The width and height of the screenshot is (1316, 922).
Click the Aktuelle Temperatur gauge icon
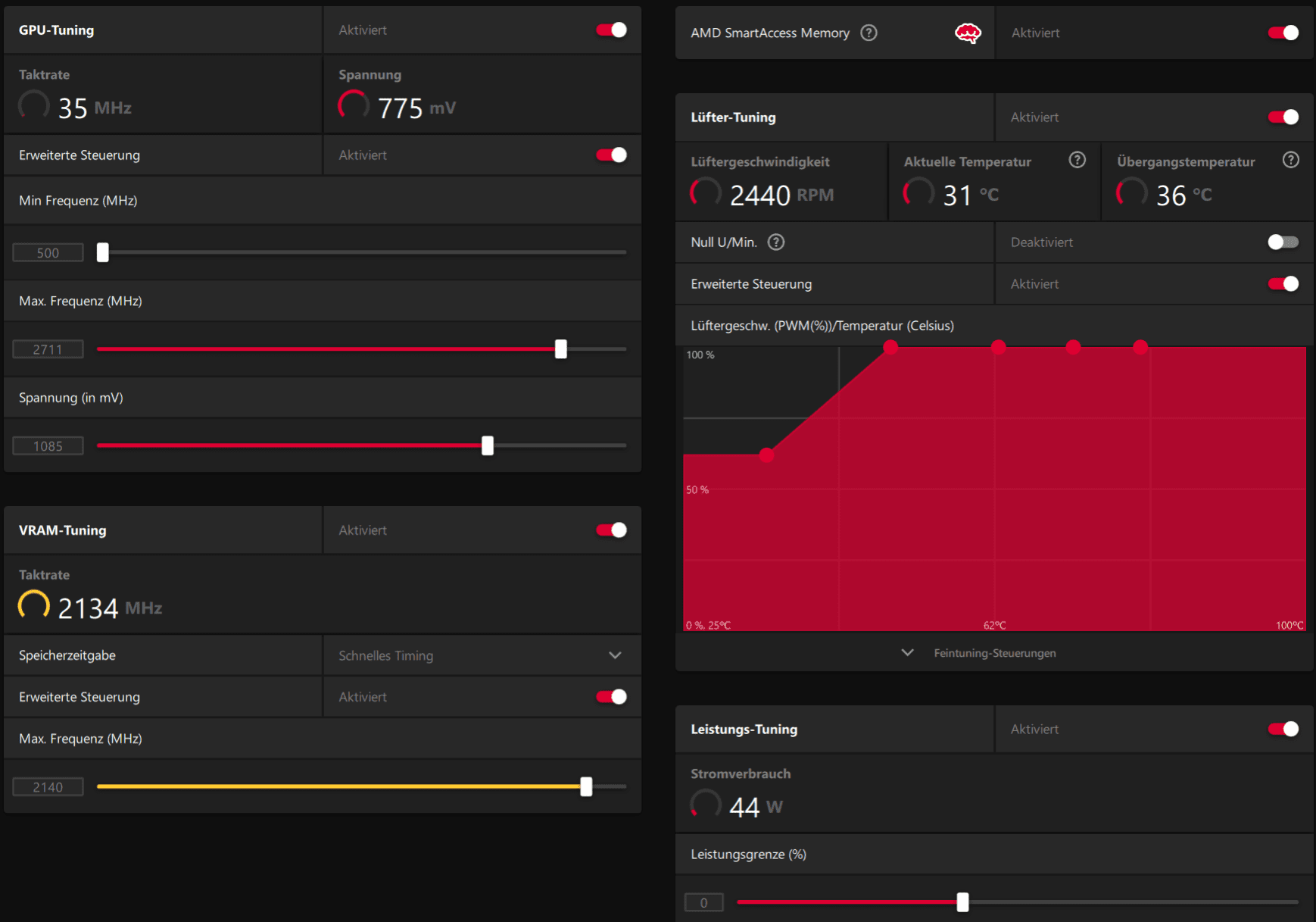pyautogui.click(x=918, y=193)
